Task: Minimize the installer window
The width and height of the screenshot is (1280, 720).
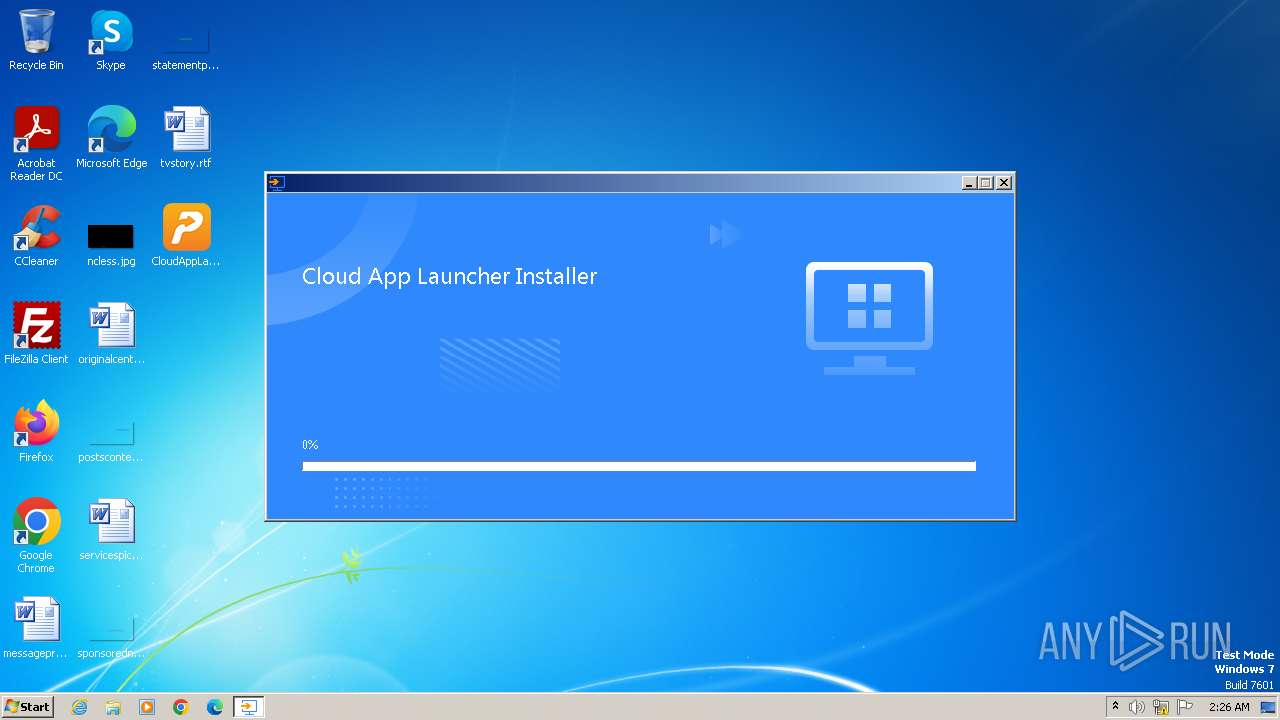Action: point(969,182)
